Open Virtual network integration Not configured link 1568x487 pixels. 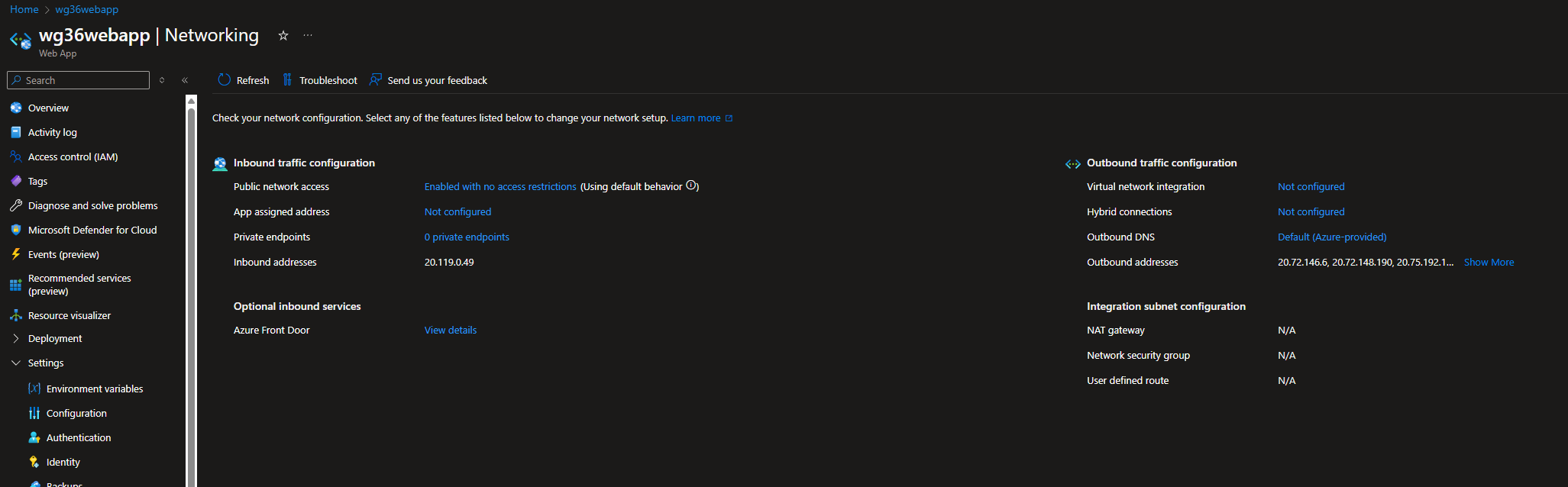tap(1311, 186)
